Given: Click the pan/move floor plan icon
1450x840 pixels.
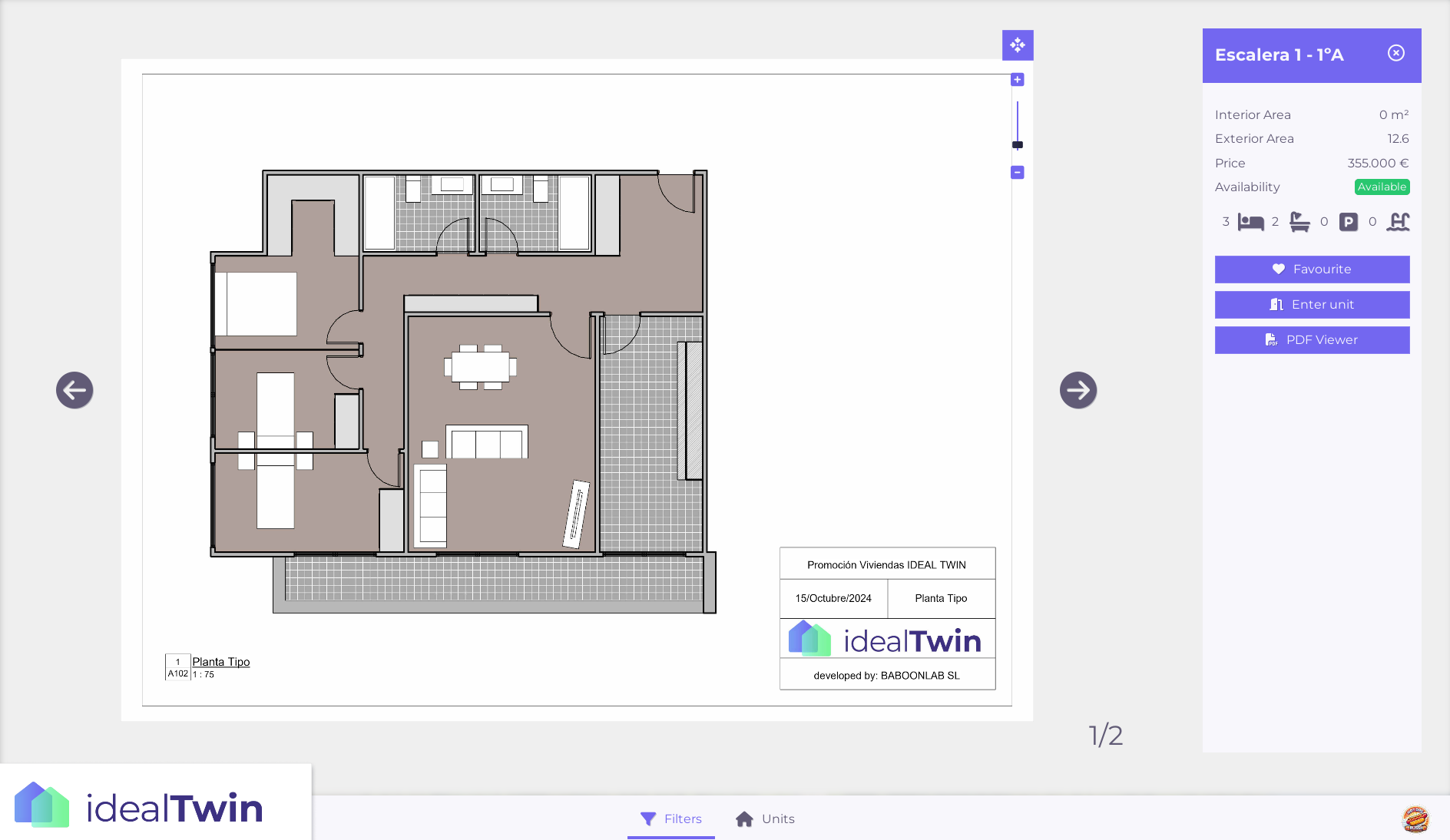Looking at the screenshot, I should click(x=1018, y=45).
